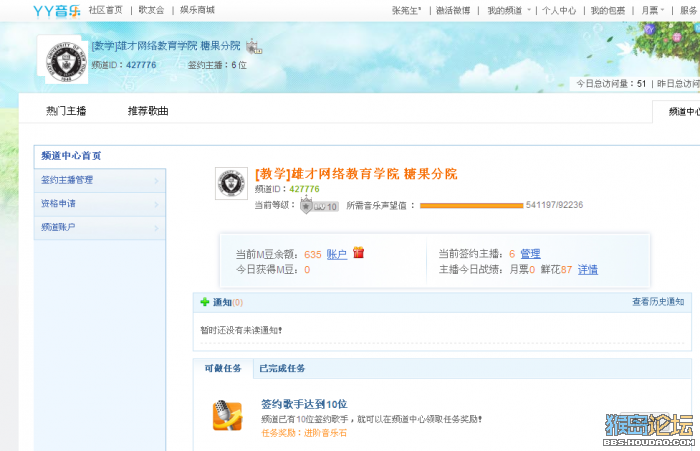
Task: Switch to the 推荐歌曲 tab
Action: (148, 111)
